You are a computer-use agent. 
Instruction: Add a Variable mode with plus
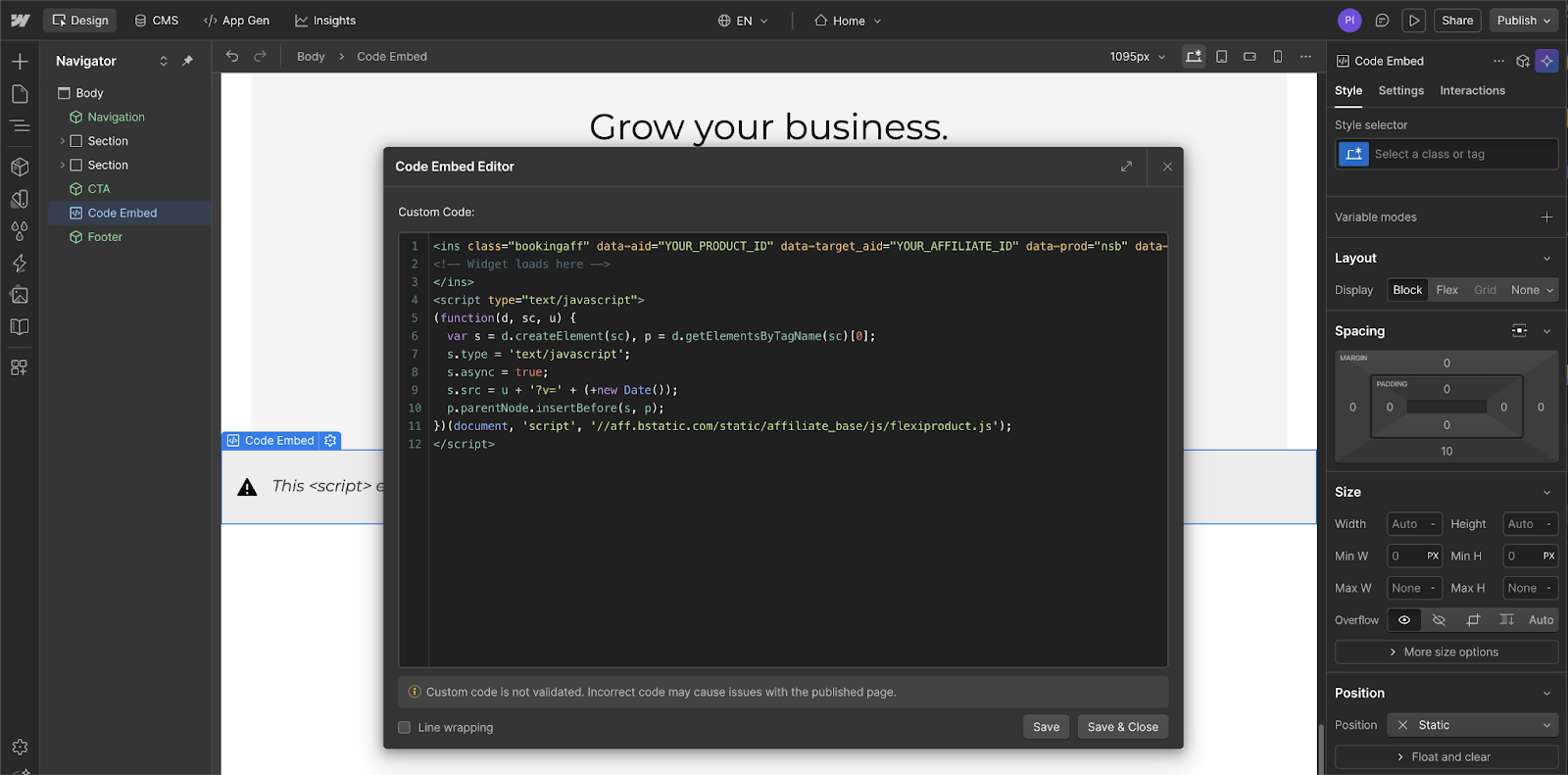[1546, 218]
